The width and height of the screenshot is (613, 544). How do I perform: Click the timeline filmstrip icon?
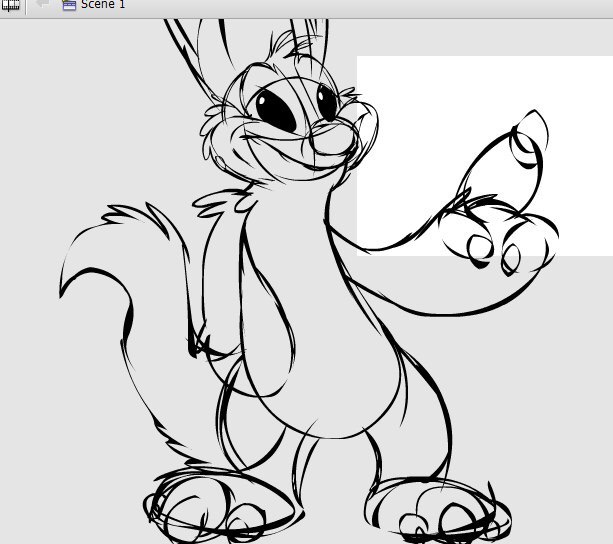coord(10,5)
